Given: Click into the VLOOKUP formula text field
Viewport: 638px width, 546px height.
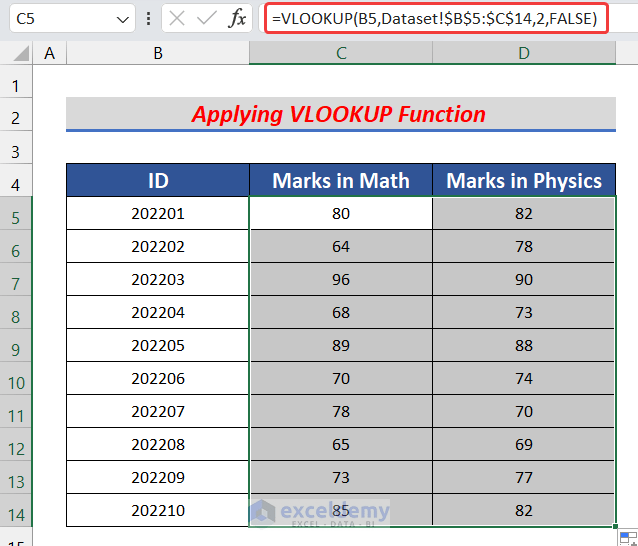Looking at the screenshot, I should [435, 18].
